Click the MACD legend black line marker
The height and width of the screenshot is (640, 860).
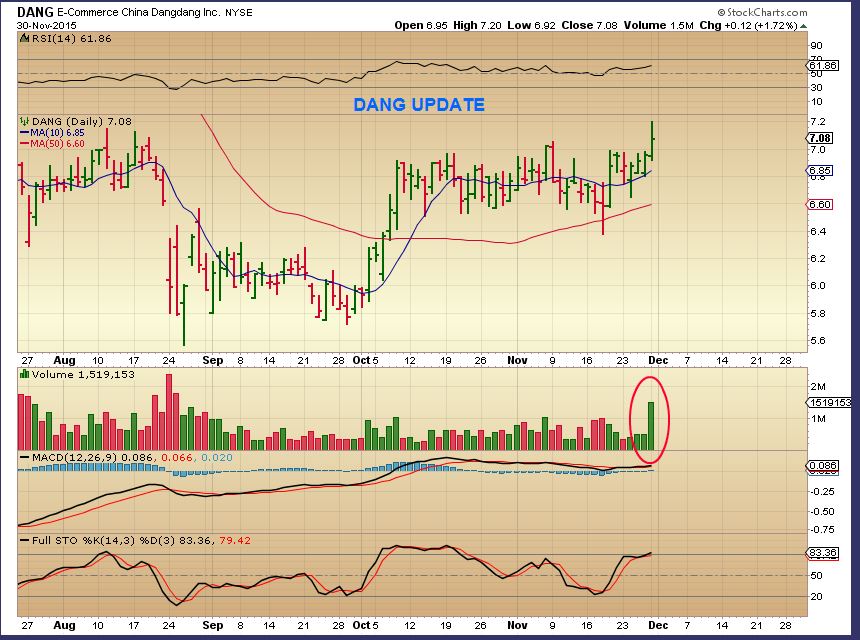point(25,457)
